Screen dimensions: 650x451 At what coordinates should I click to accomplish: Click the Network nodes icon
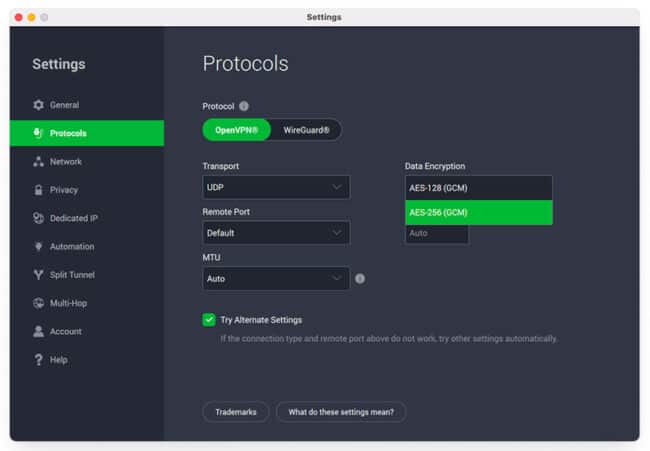(38, 162)
